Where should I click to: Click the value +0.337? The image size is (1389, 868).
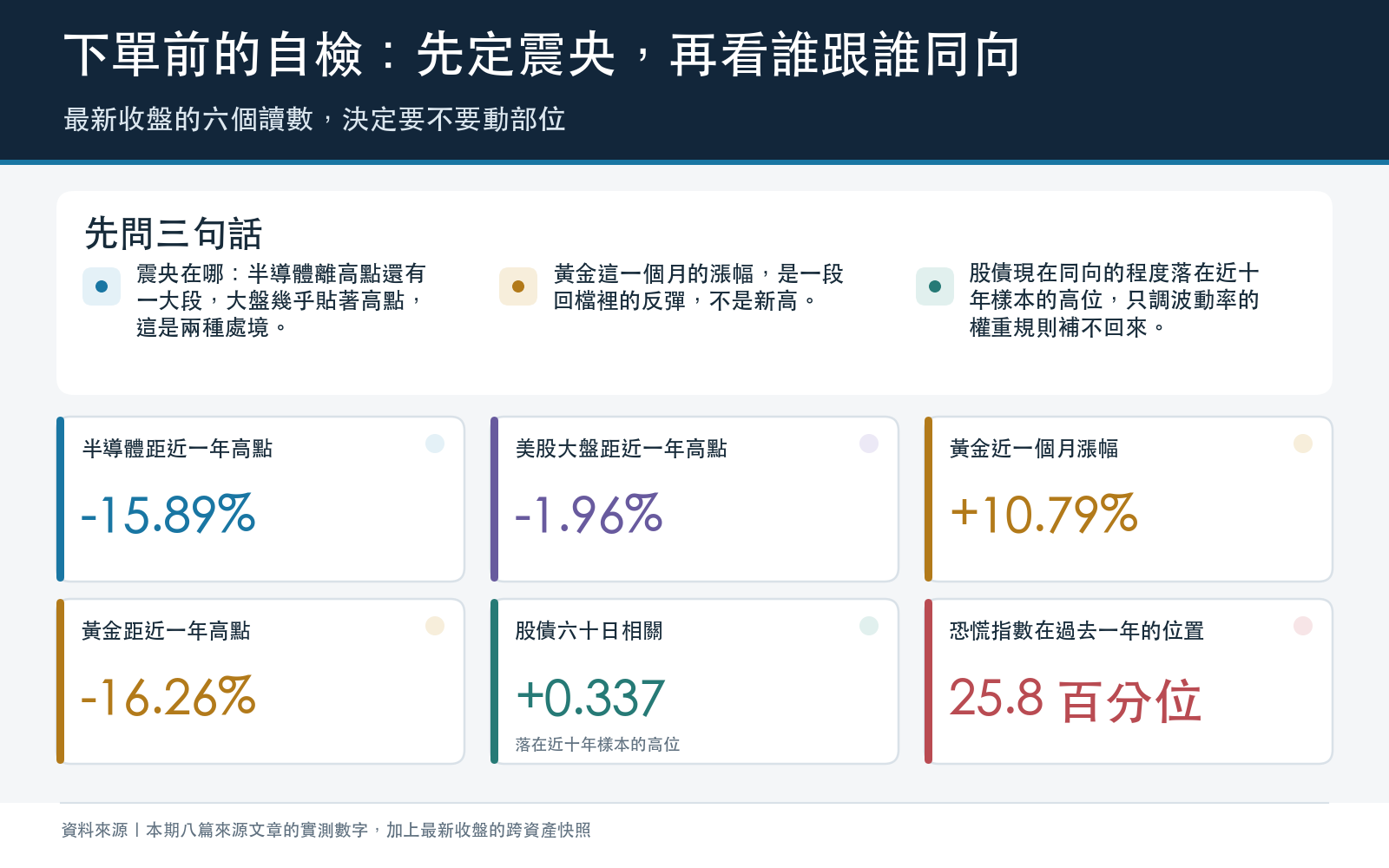[x=590, y=698]
